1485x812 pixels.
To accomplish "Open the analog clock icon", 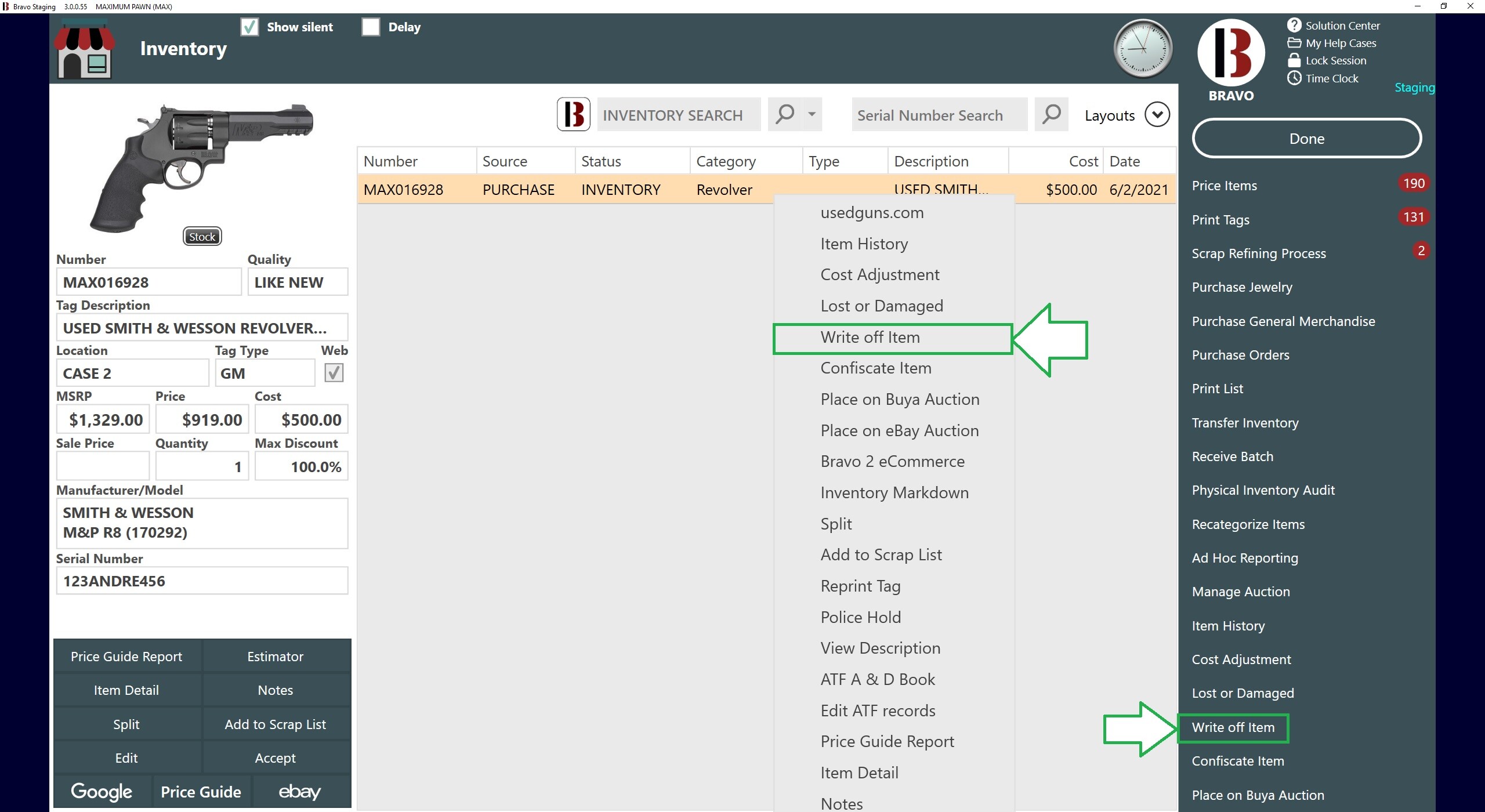I will [1142, 49].
